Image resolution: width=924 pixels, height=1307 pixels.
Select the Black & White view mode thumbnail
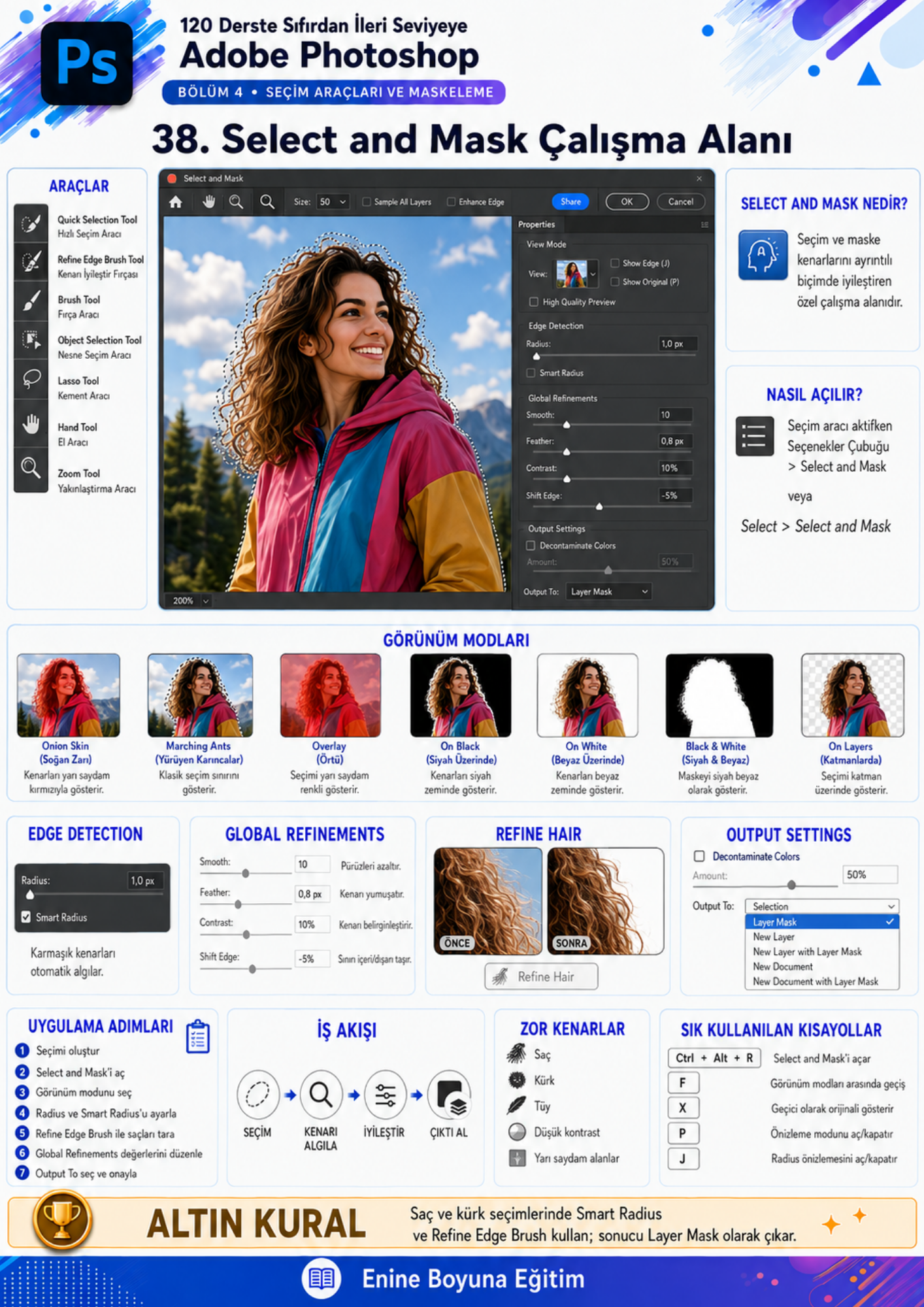click(719, 695)
